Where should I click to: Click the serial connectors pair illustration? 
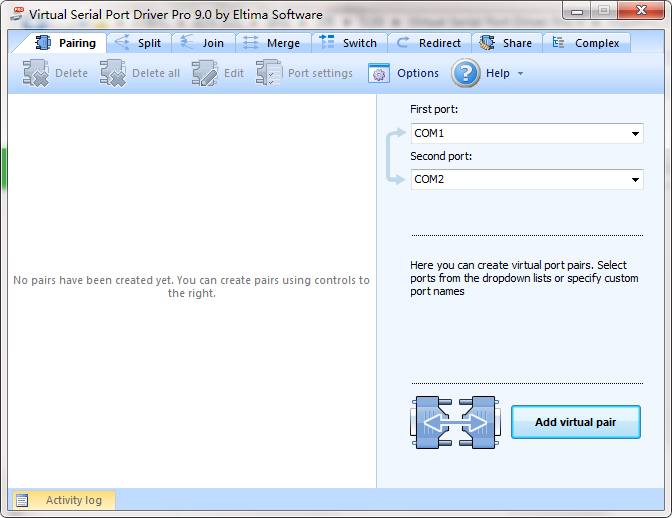coord(455,422)
